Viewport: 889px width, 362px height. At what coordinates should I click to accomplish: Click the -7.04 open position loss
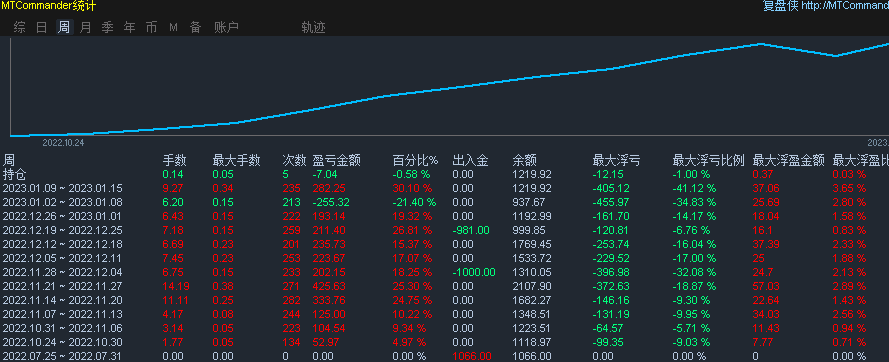click(x=325, y=175)
